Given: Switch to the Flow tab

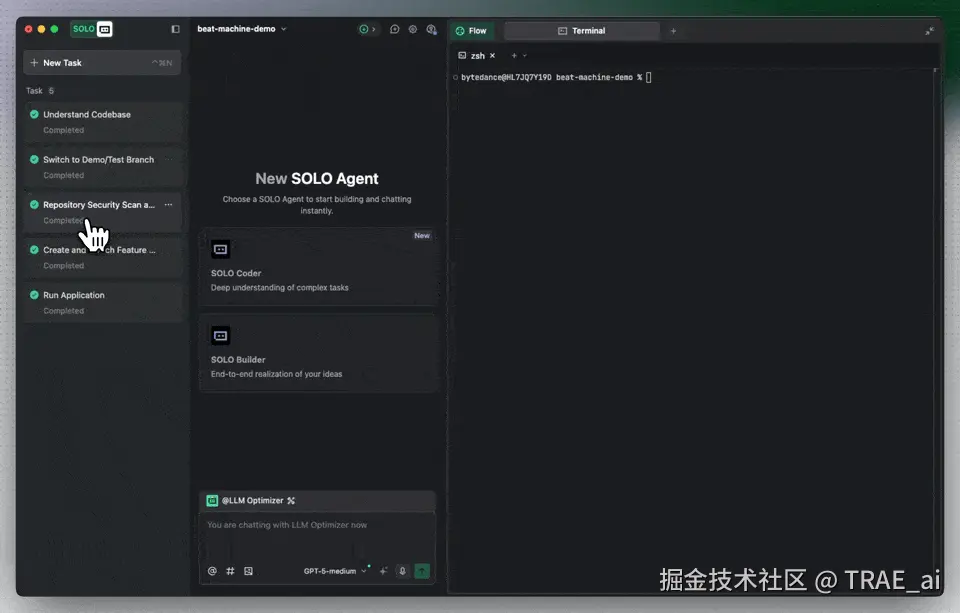Looking at the screenshot, I should pos(472,31).
